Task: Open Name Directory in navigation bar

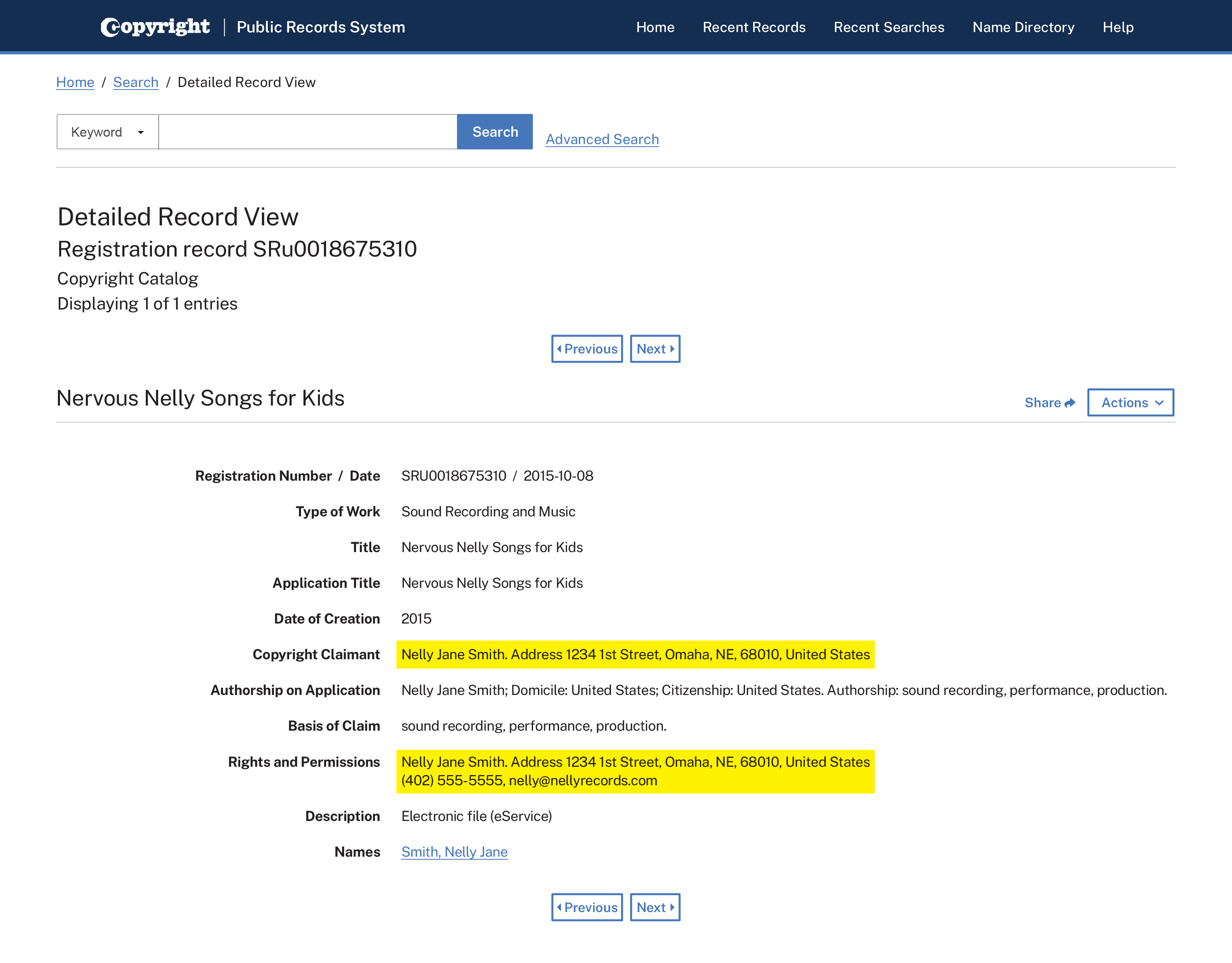Action: click(1023, 27)
